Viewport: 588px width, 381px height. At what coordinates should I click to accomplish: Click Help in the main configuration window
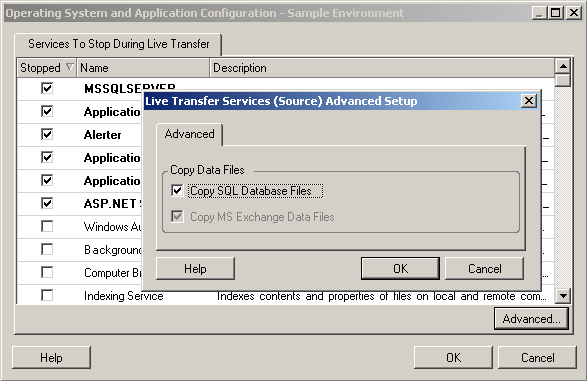[51, 358]
